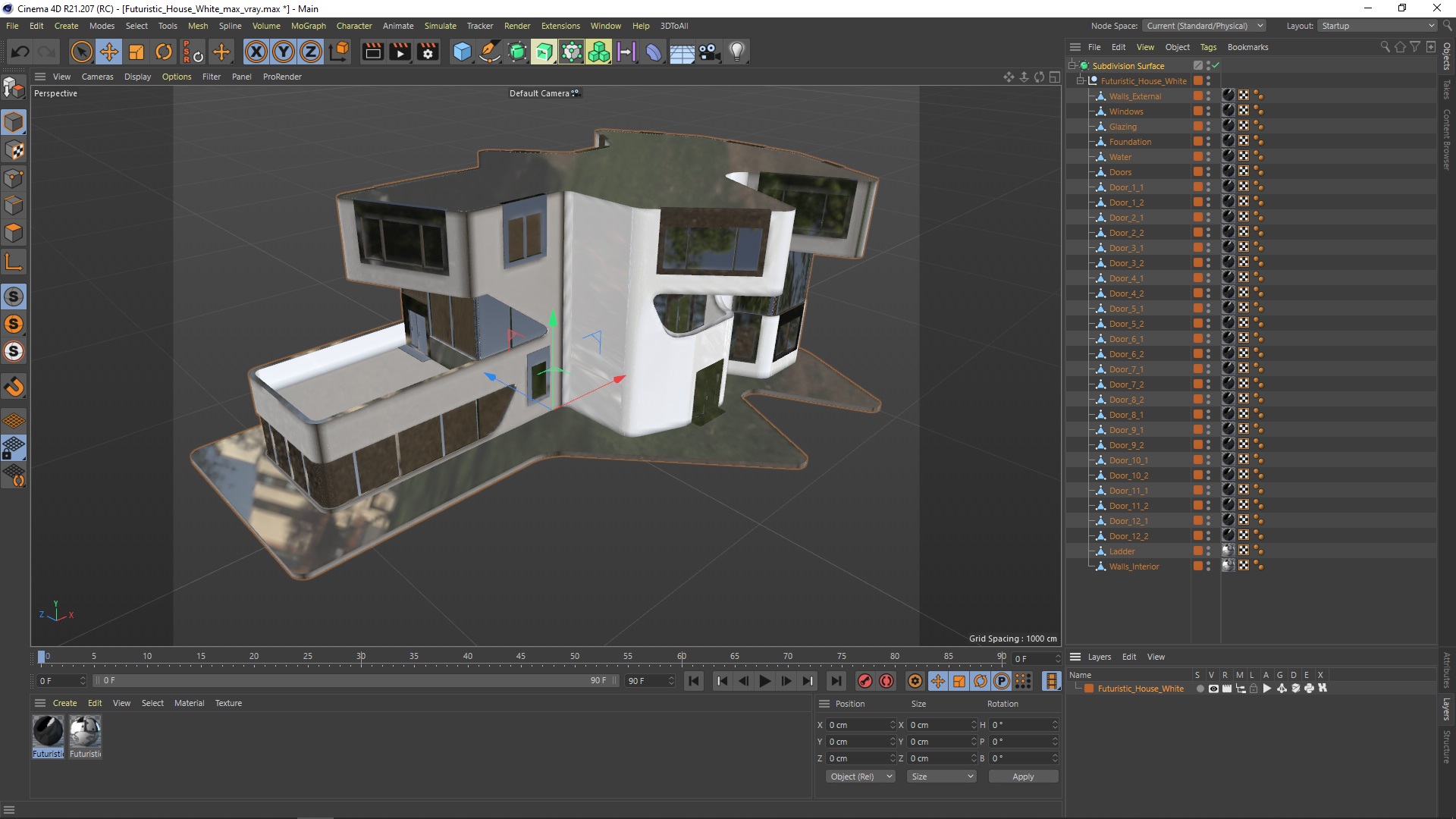Select second Futuristic material thumbnail
Image resolution: width=1456 pixels, height=819 pixels.
pyautogui.click(x=85, y=731)
